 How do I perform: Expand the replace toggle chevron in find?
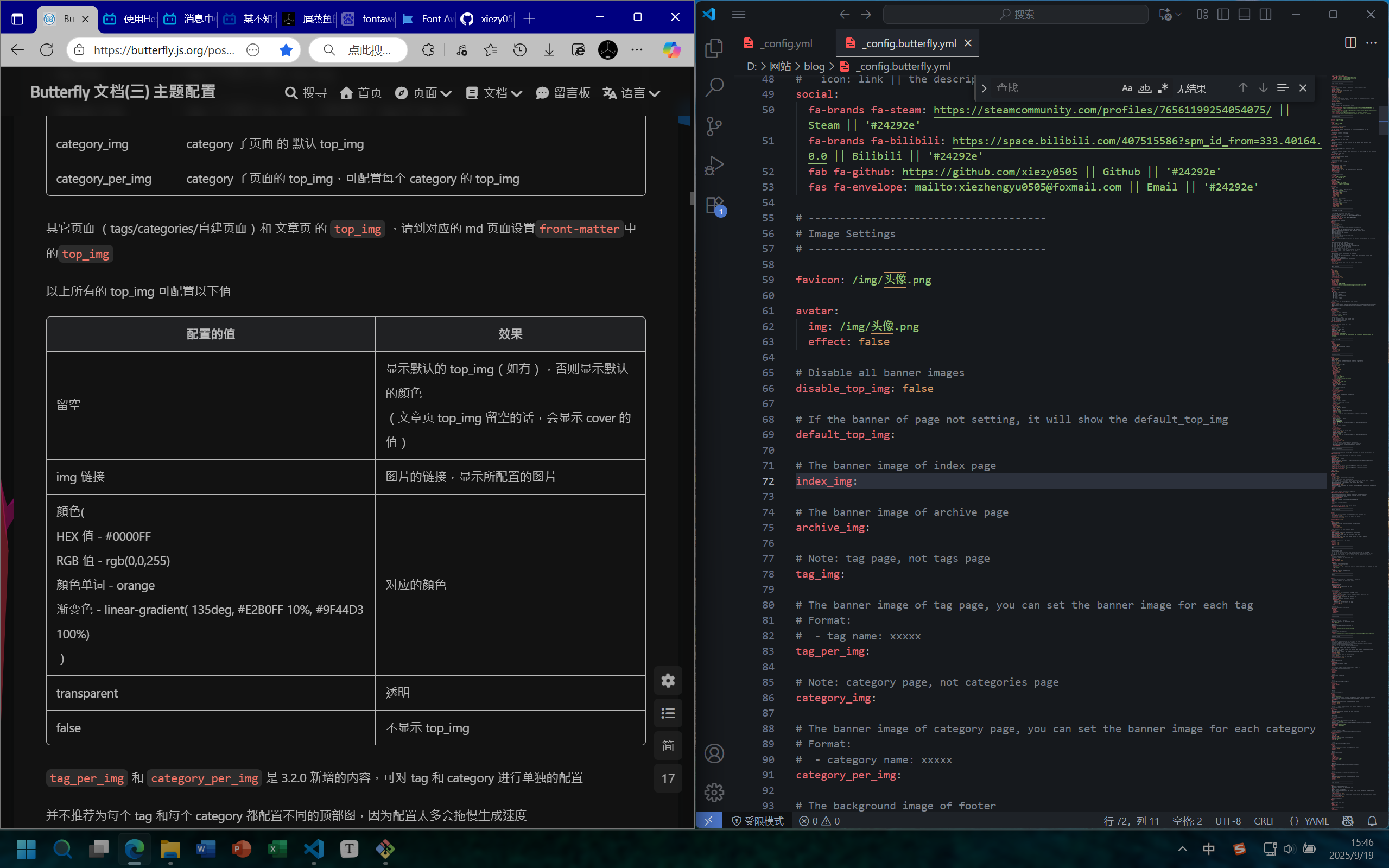point(984,88)
